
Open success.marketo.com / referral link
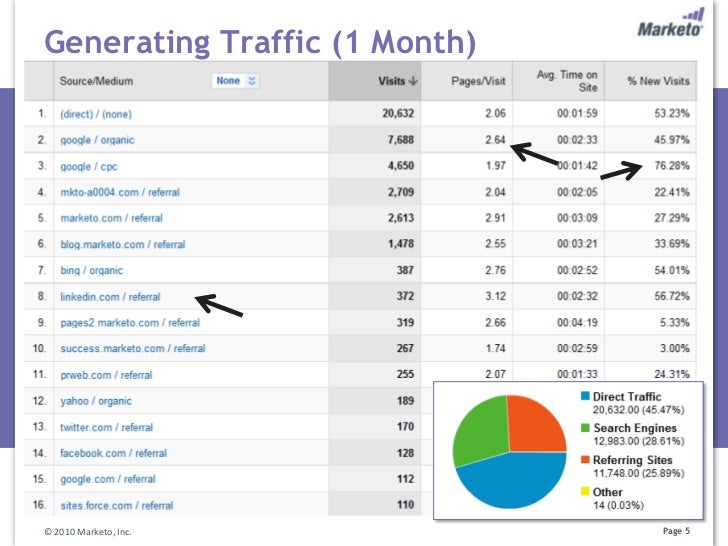133,348
